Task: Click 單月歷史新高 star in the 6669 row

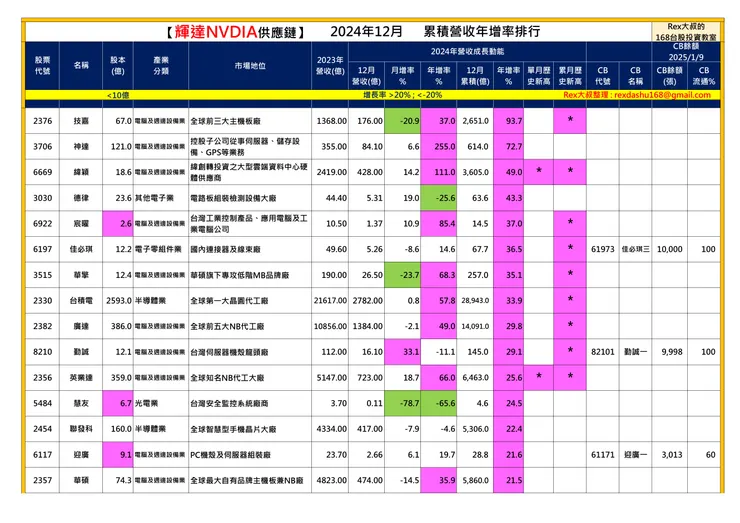Action: coord(538,171)
